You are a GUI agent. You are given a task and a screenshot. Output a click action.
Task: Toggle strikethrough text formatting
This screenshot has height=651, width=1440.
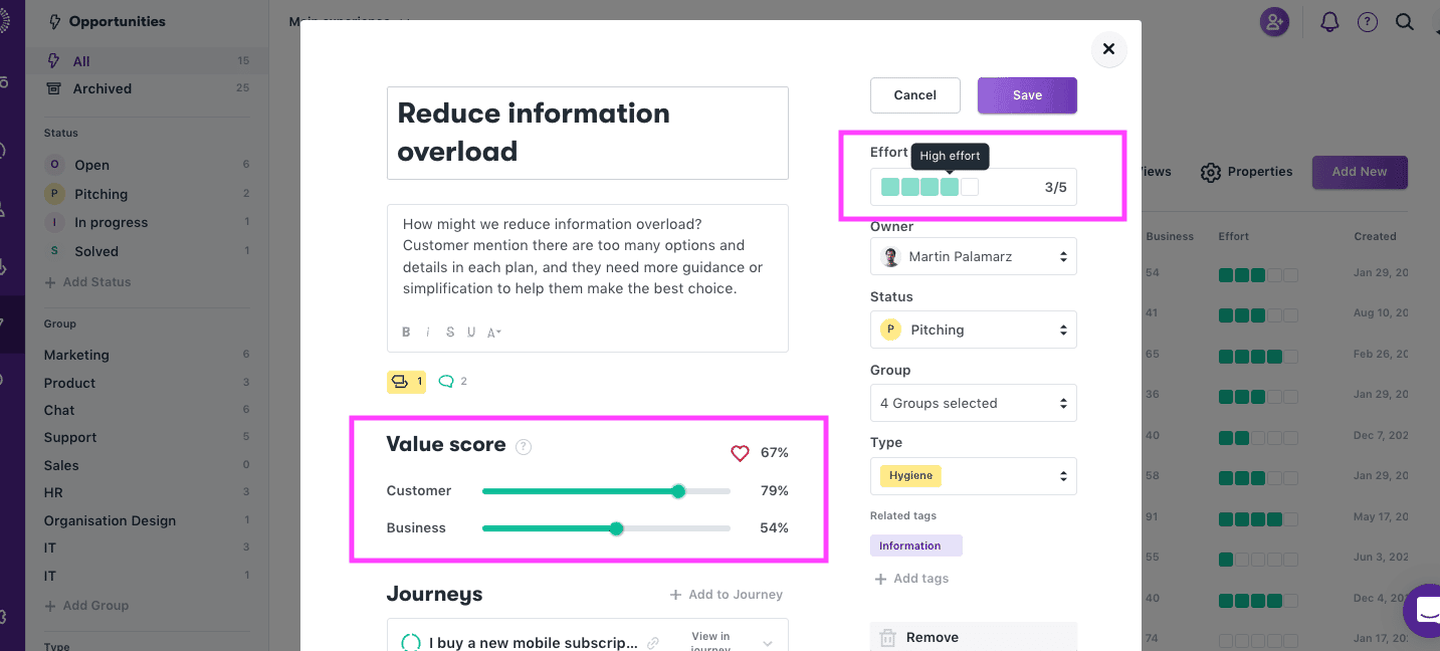click(450, 332)
